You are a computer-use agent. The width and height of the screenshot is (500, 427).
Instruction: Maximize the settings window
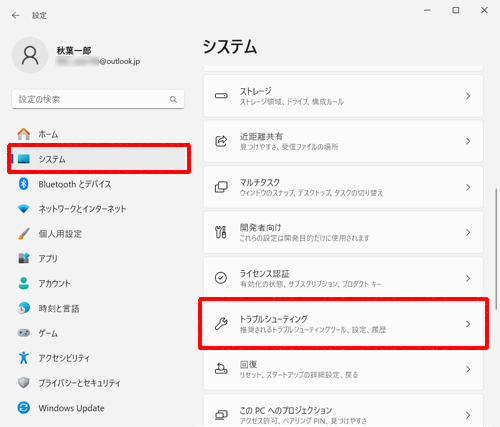(455, 10)
